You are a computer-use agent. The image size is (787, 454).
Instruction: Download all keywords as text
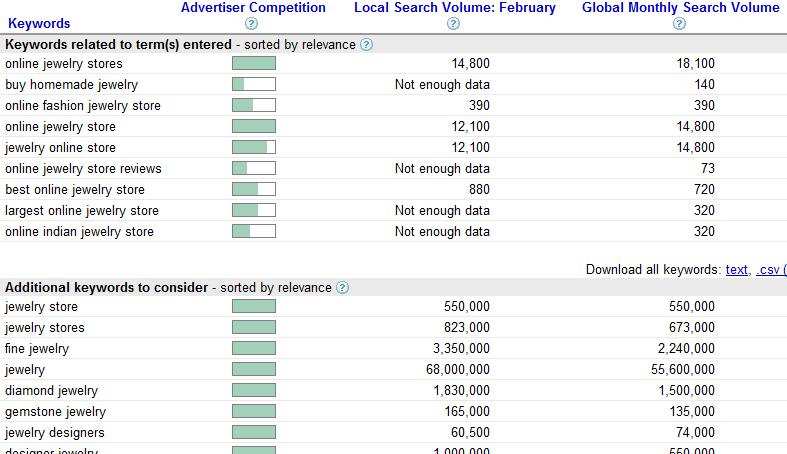coord(737,269)
